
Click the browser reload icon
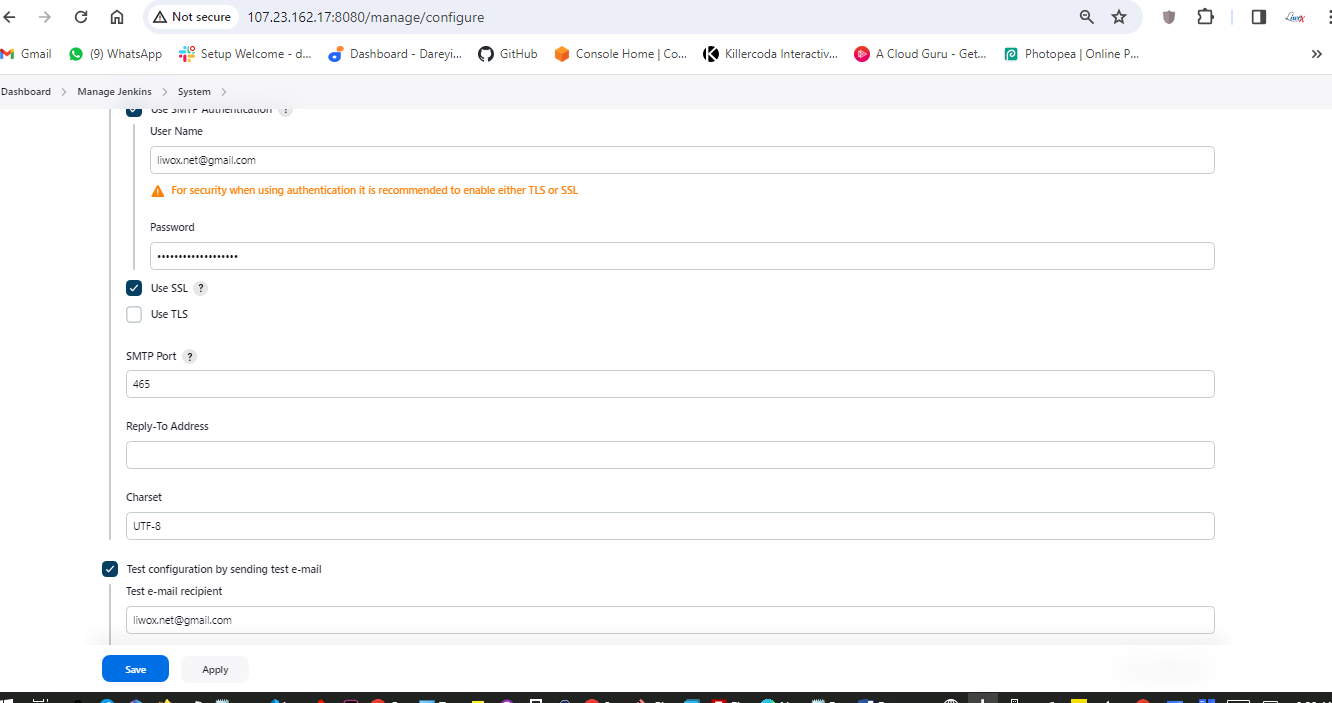81,17
